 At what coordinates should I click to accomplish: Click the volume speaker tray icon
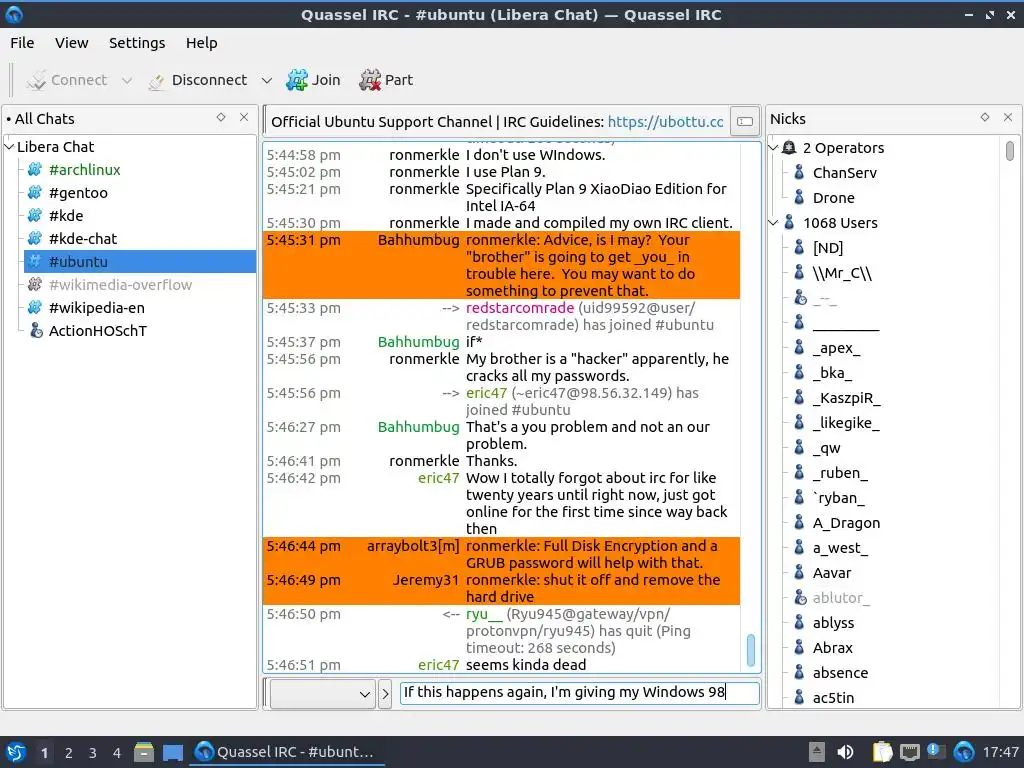[845, 752]
